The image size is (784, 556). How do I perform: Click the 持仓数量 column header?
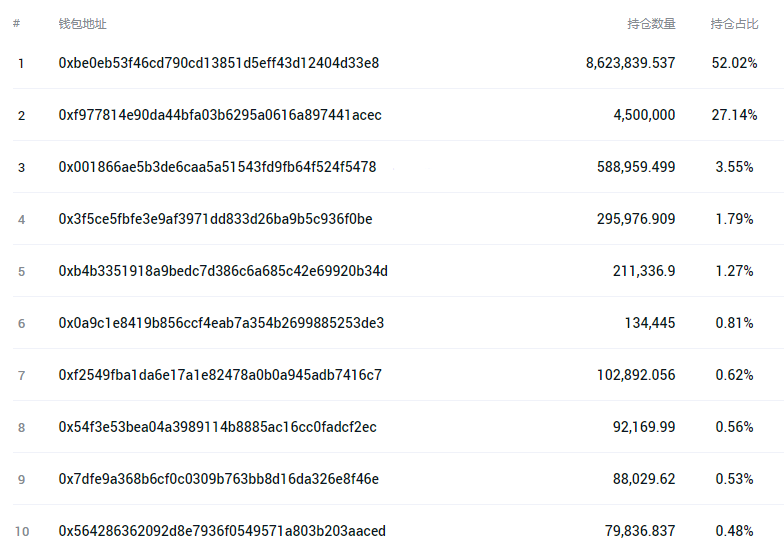[x=652, y=24]
